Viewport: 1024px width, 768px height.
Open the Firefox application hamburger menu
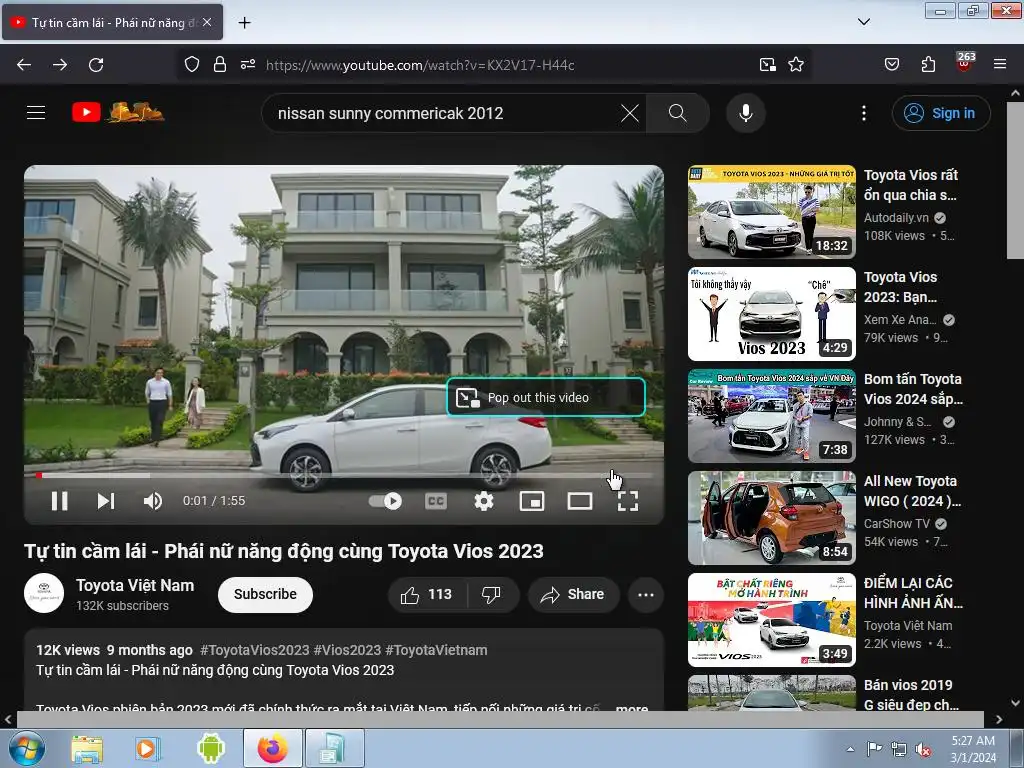pos(1000,65)
